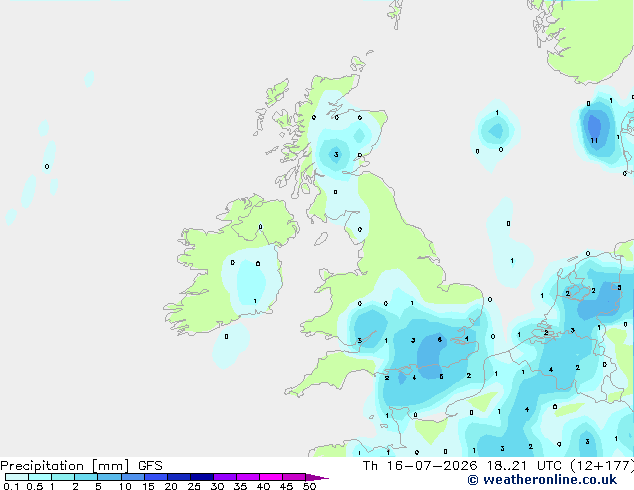Click the '35' legend scale label
Viewport: 634px width, 490px height.
(x=240, y=486)
